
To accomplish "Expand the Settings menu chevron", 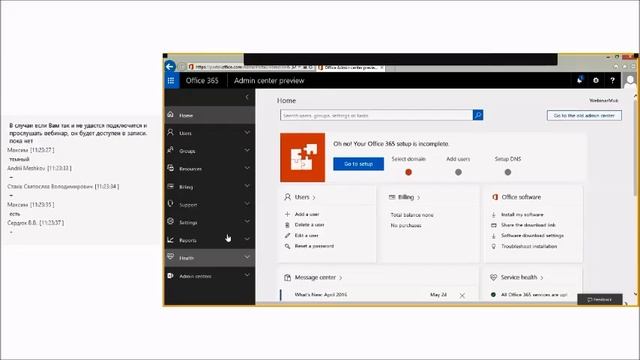I will tap(247, 221).
